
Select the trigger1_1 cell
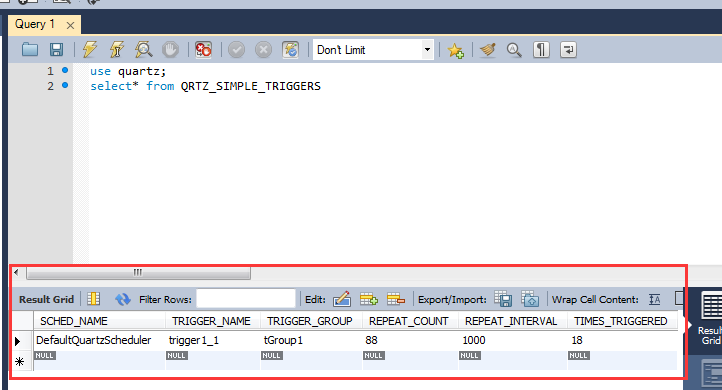(x=213, y=340)
